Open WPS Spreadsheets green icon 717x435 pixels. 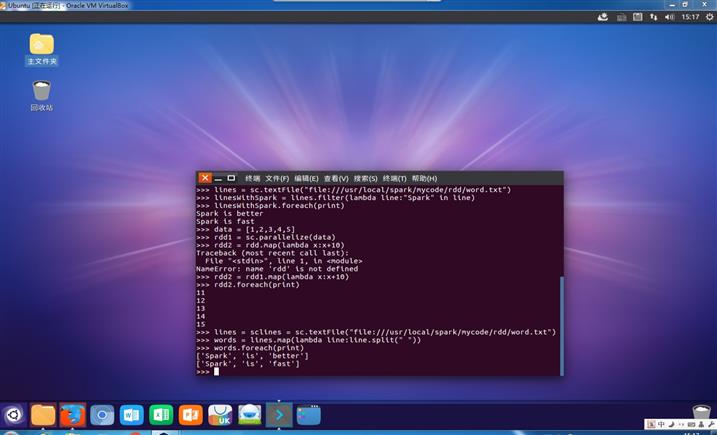161,415
